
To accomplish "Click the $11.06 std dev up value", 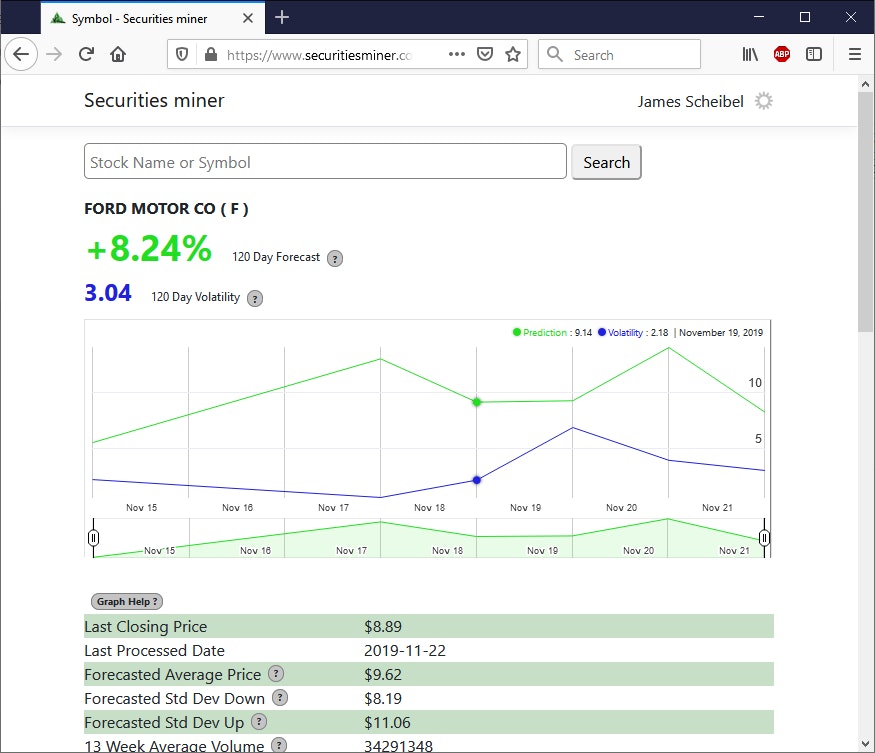I will [387, 722].
